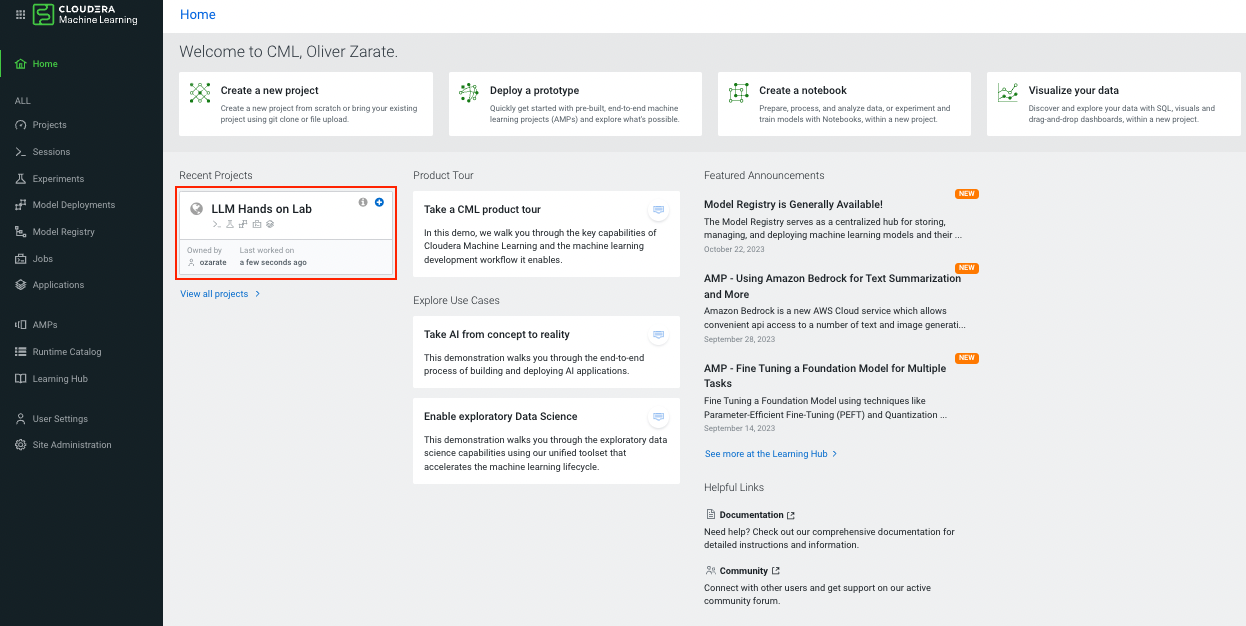Screen dimensions: 1246x626
Task: Click the applications icon under LLM Hands on Lab
Action: tap(269, 224)
